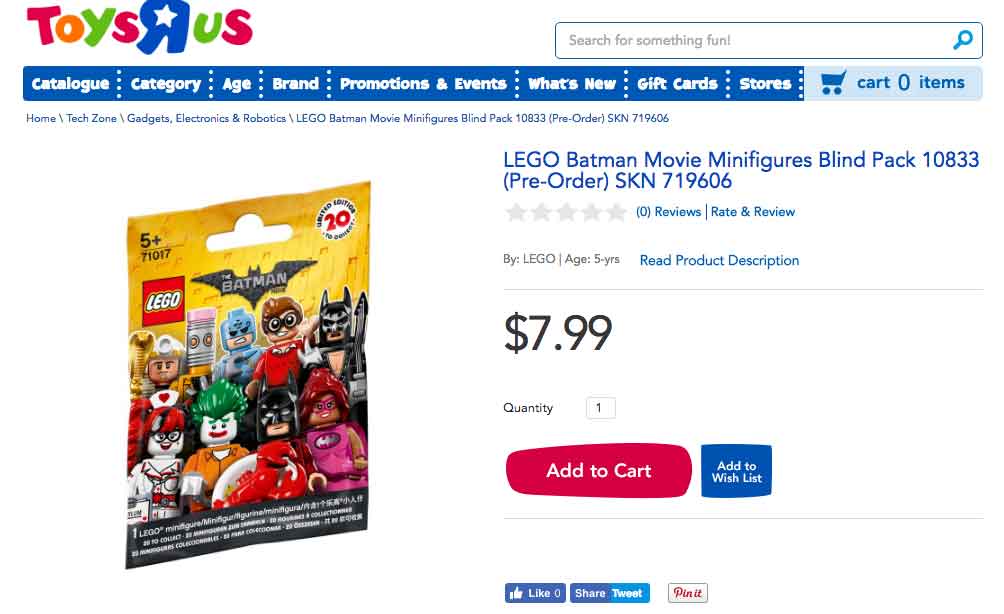Expand the Brand menu

[295, 84]
